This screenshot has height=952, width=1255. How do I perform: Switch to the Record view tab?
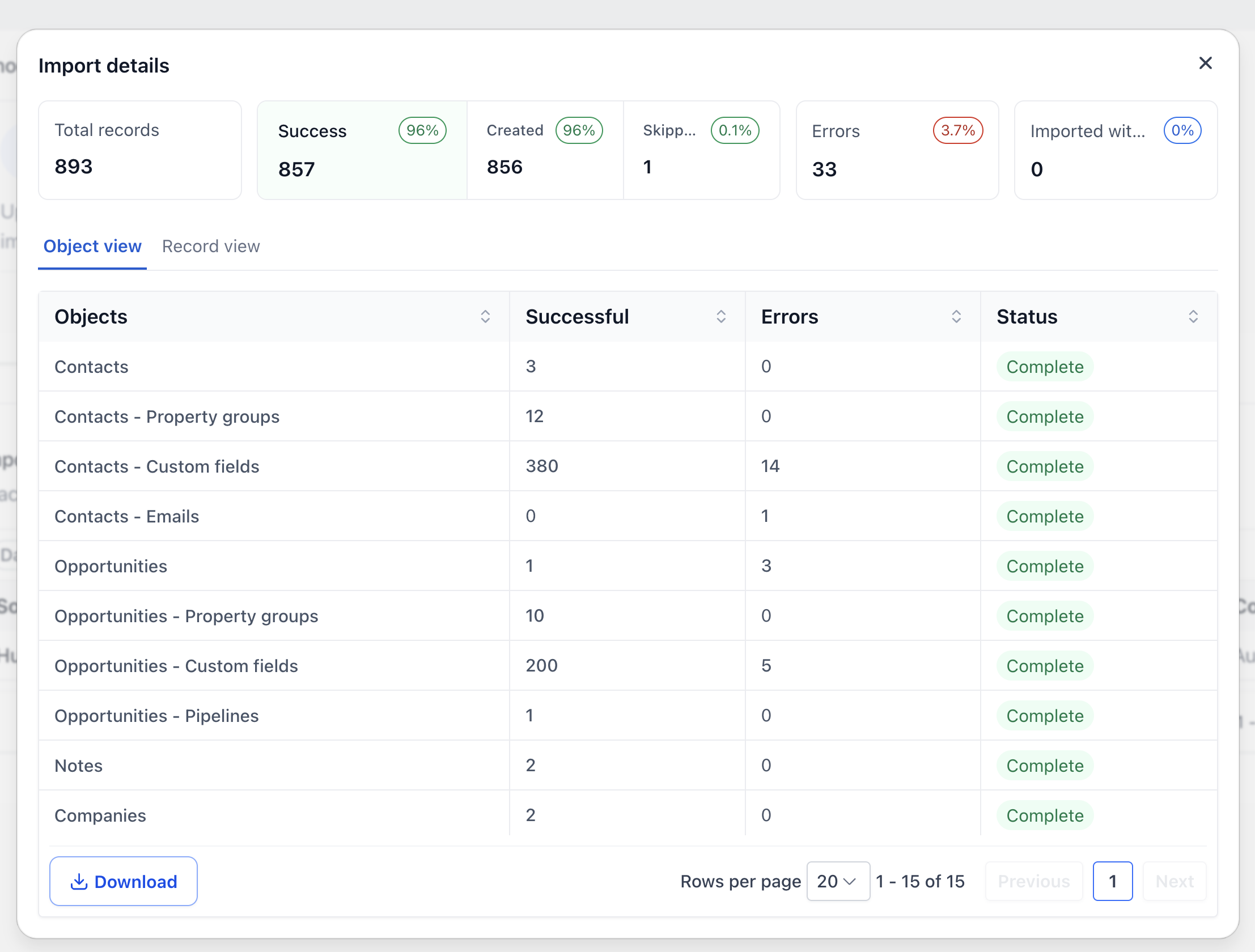[210, 246]
